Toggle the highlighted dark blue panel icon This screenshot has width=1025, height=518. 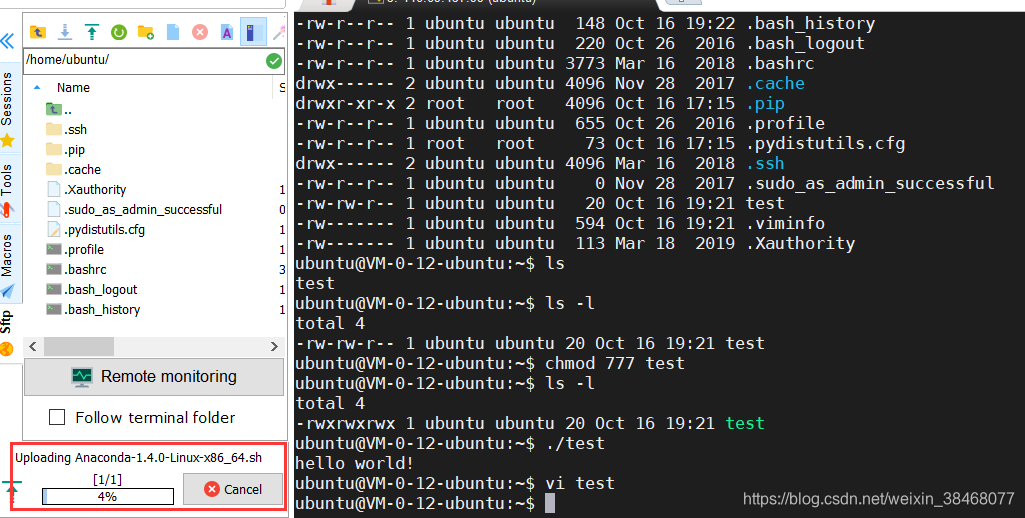[253, 31]
